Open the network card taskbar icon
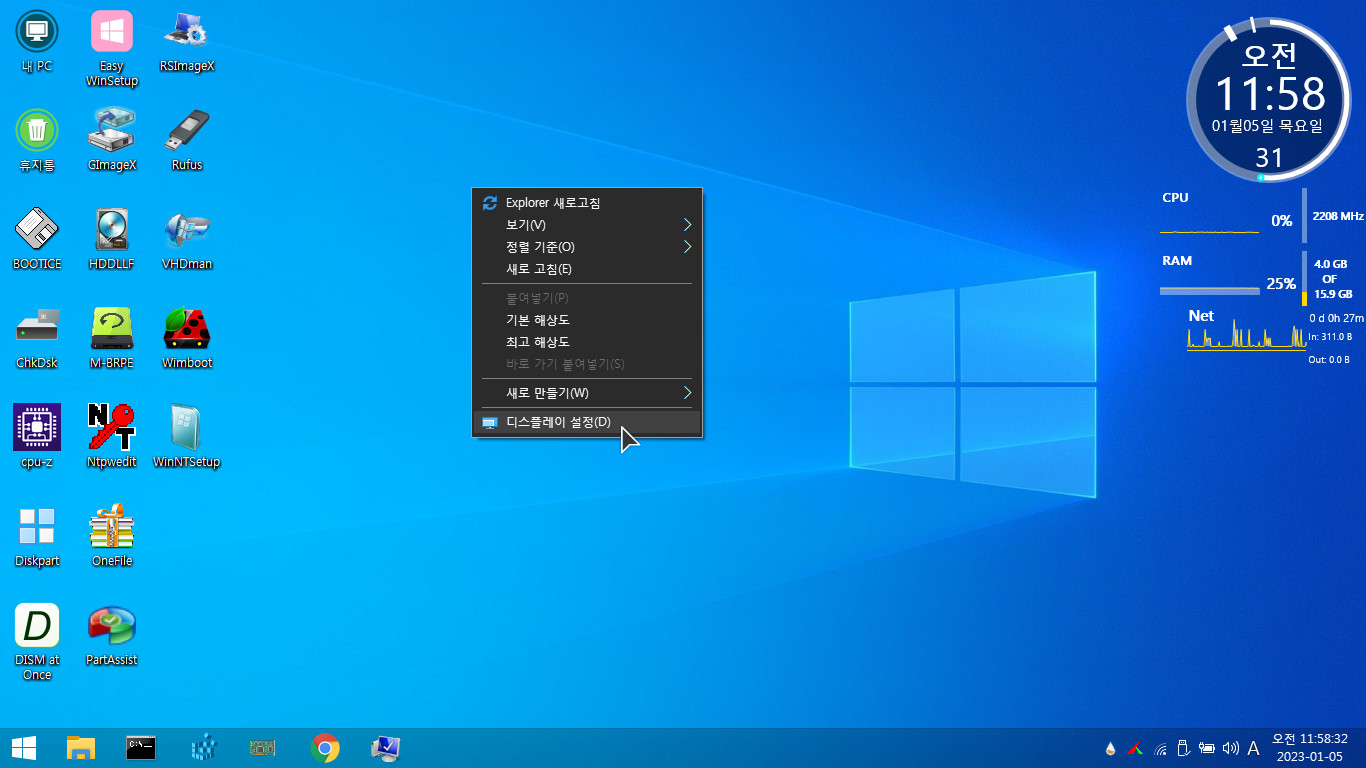The image size is (1366, 768). point(263,748)
